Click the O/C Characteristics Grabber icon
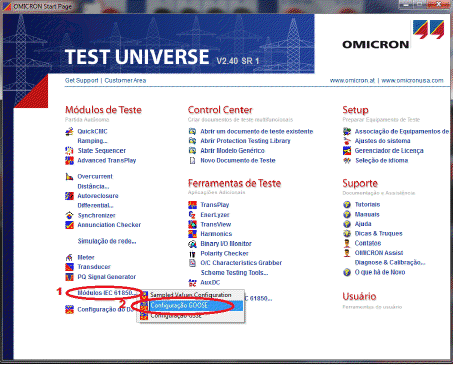453x365 pixels. click(192, 263)
